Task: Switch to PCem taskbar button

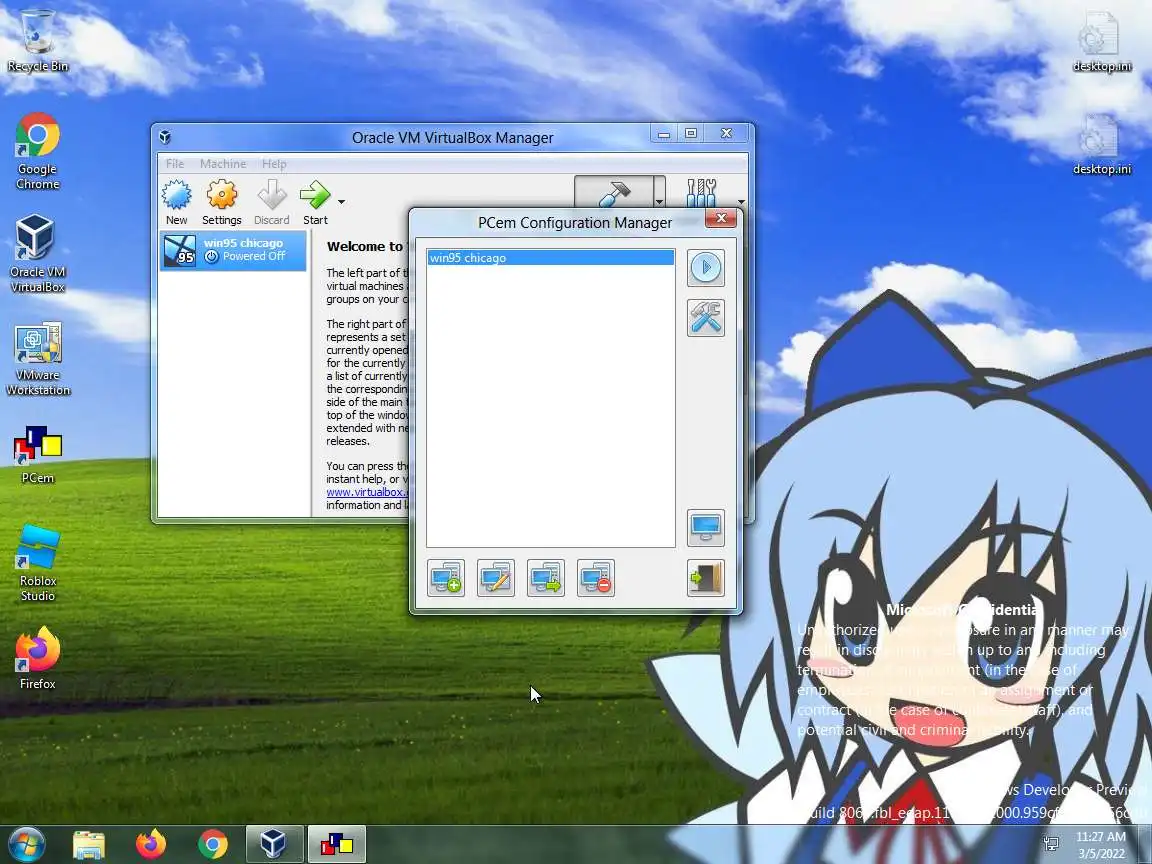Action: tap(336, 844)
